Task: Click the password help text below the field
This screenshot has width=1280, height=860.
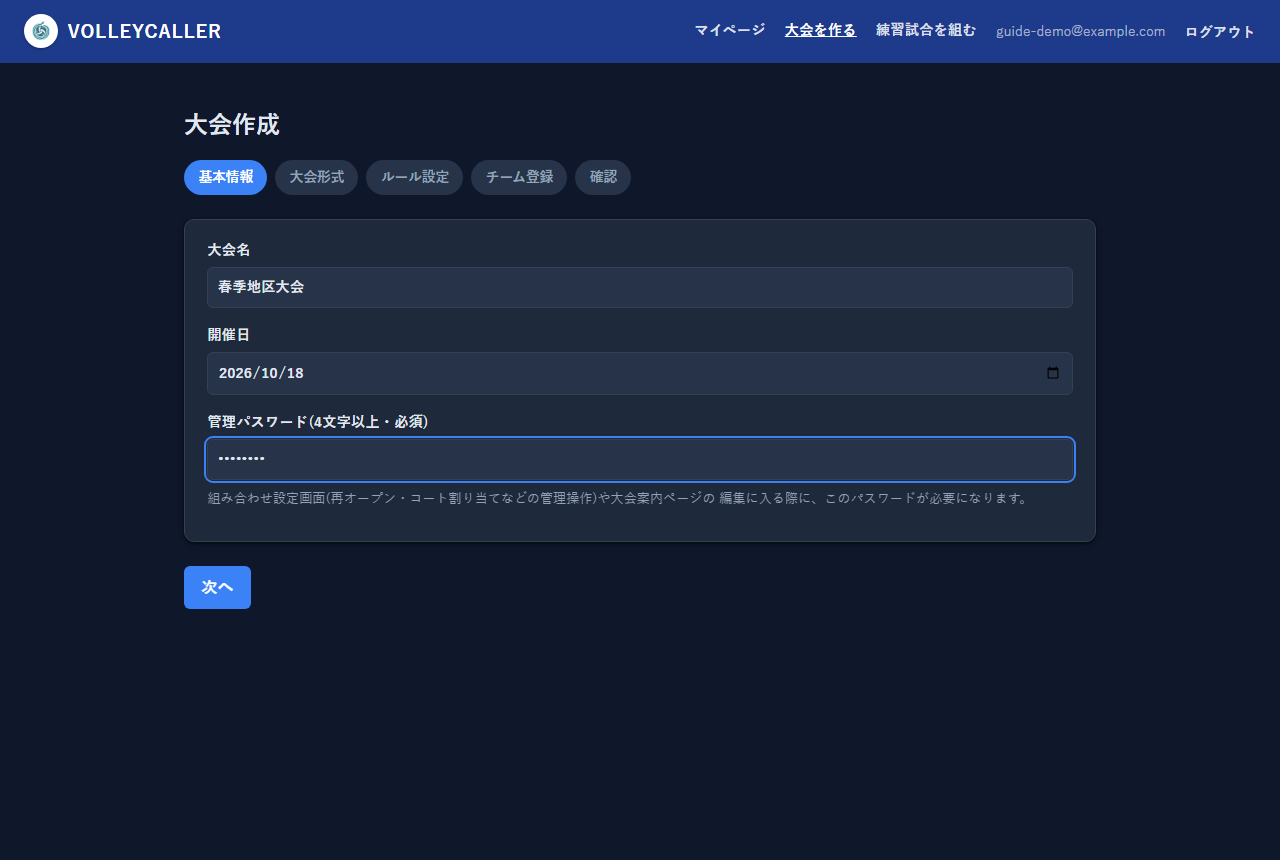Action: (619, 498)
